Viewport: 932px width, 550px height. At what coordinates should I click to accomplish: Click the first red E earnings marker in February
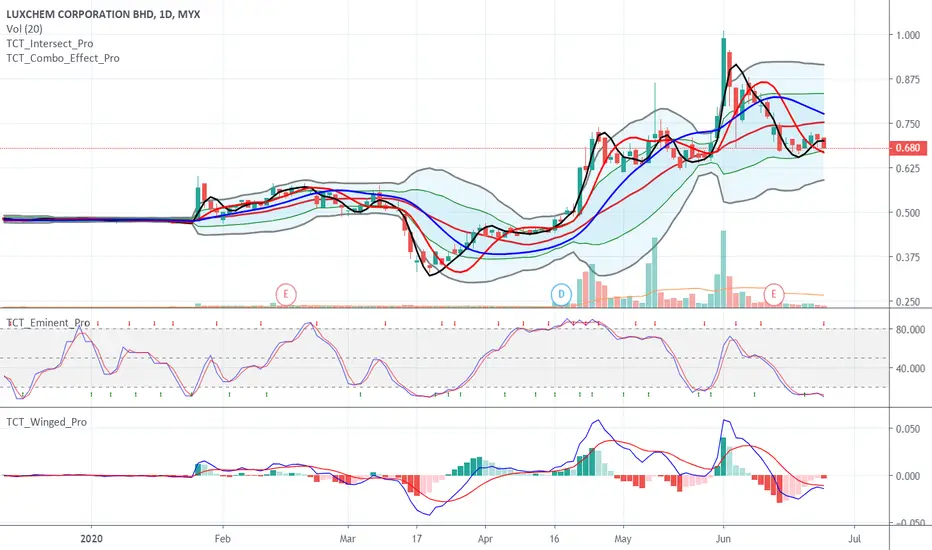286,294
